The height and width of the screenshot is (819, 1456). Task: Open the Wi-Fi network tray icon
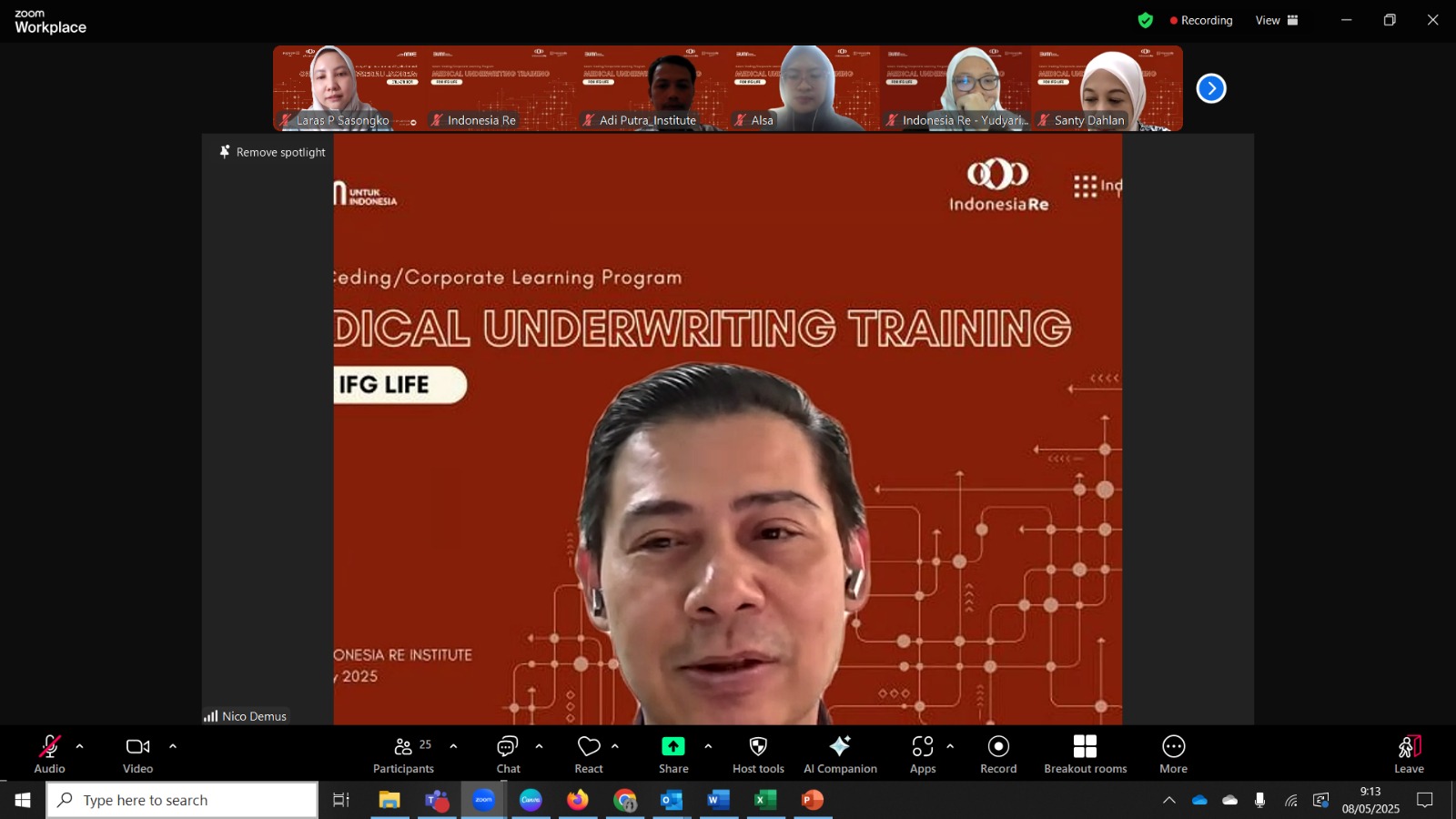[1290, 800]
